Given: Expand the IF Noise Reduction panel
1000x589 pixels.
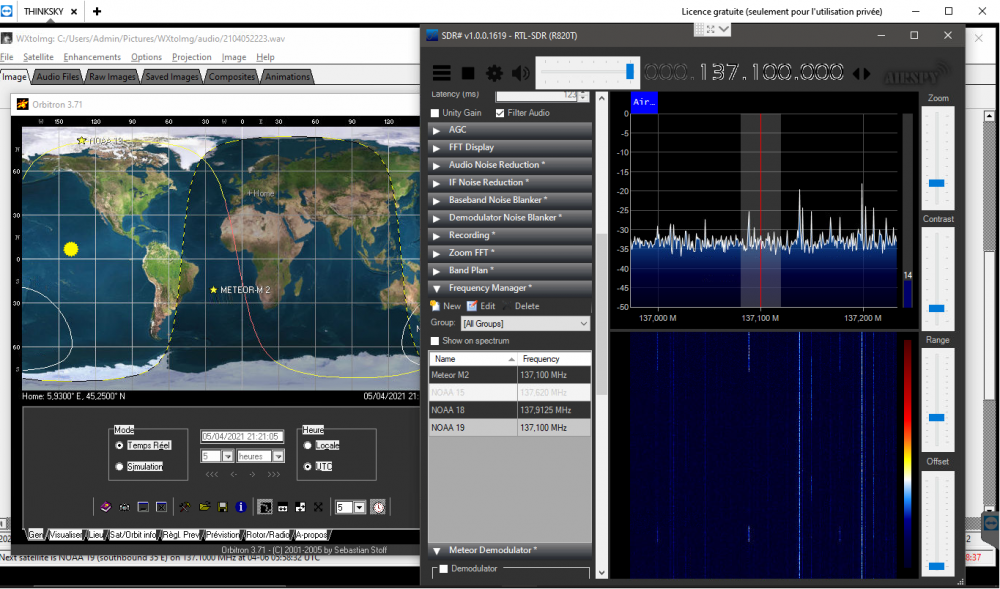Looking at the screenshot, I should tap(510, 182).
